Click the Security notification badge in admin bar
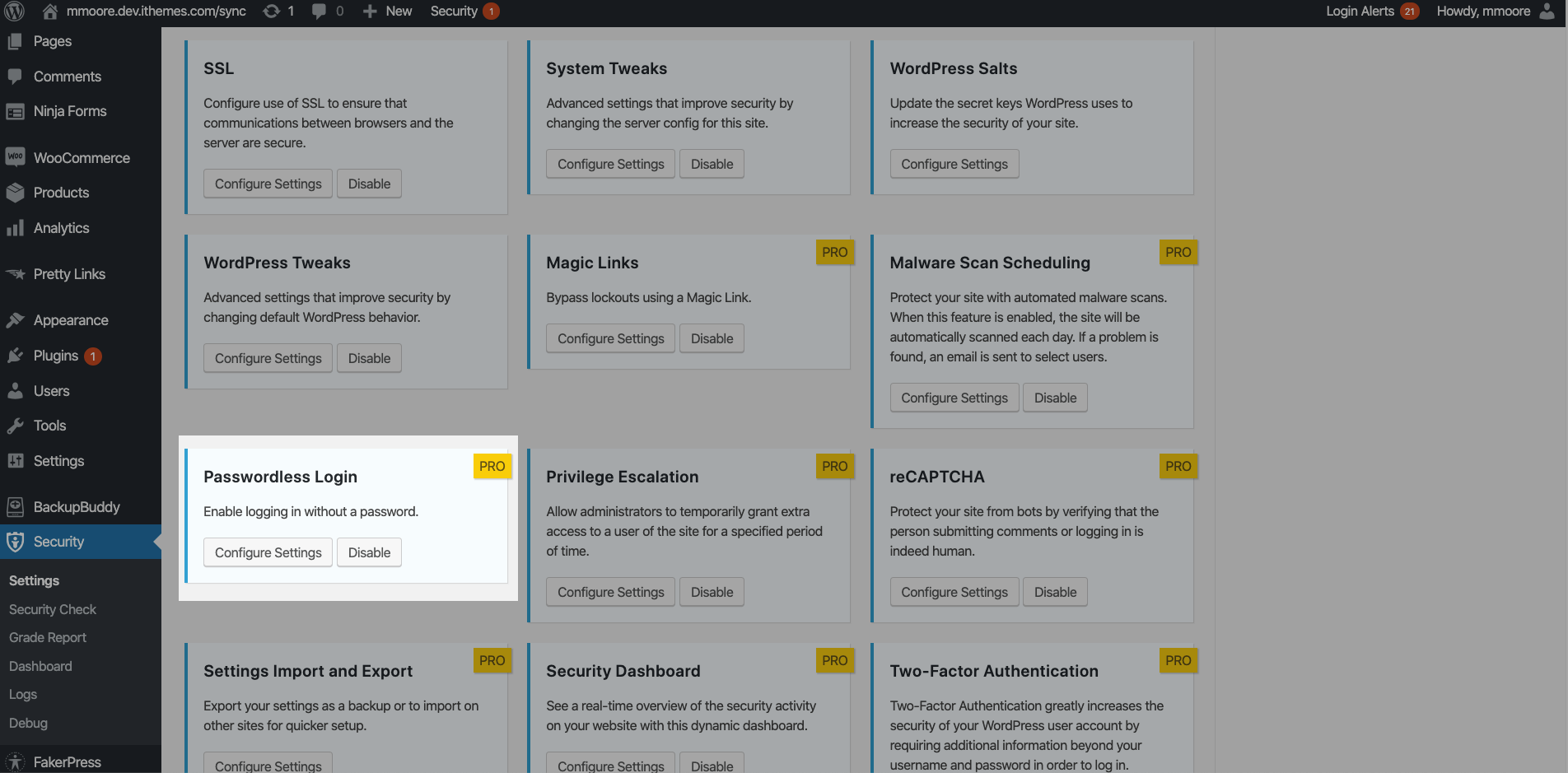This screenshot has width=1568, height=773. 491,12
